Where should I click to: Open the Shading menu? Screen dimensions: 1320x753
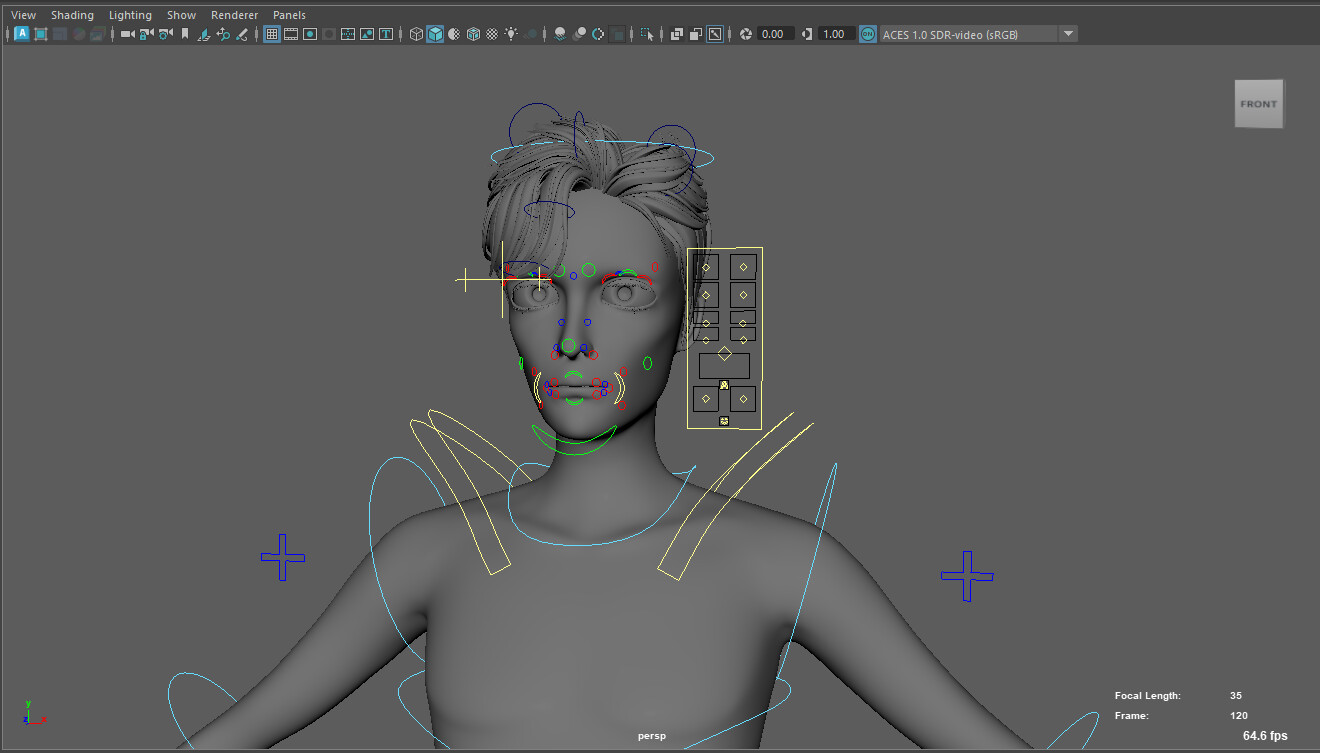click(x=72, y=14)
